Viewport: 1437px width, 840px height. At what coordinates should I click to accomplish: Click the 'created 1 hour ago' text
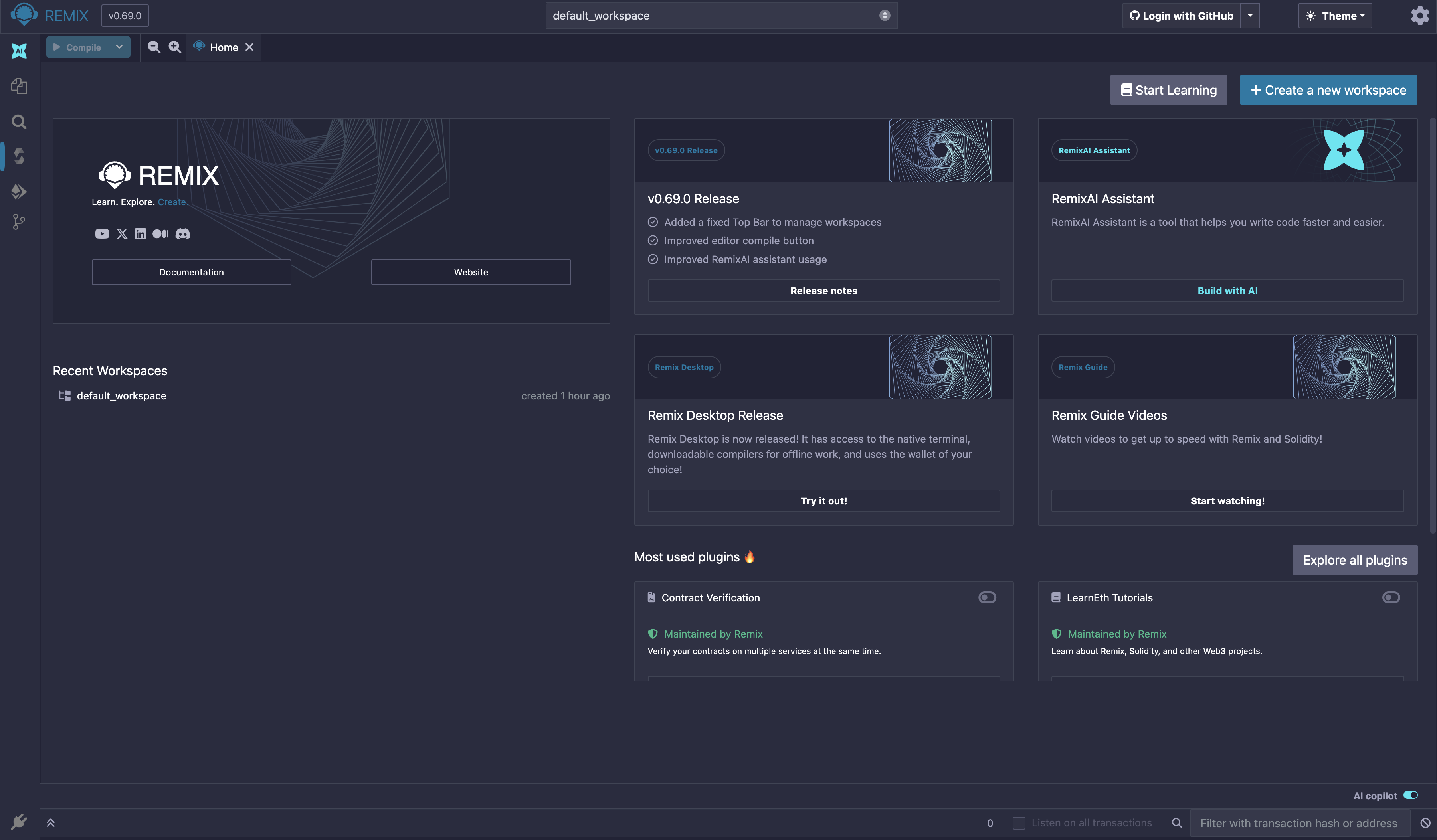(x=565, y=395)
